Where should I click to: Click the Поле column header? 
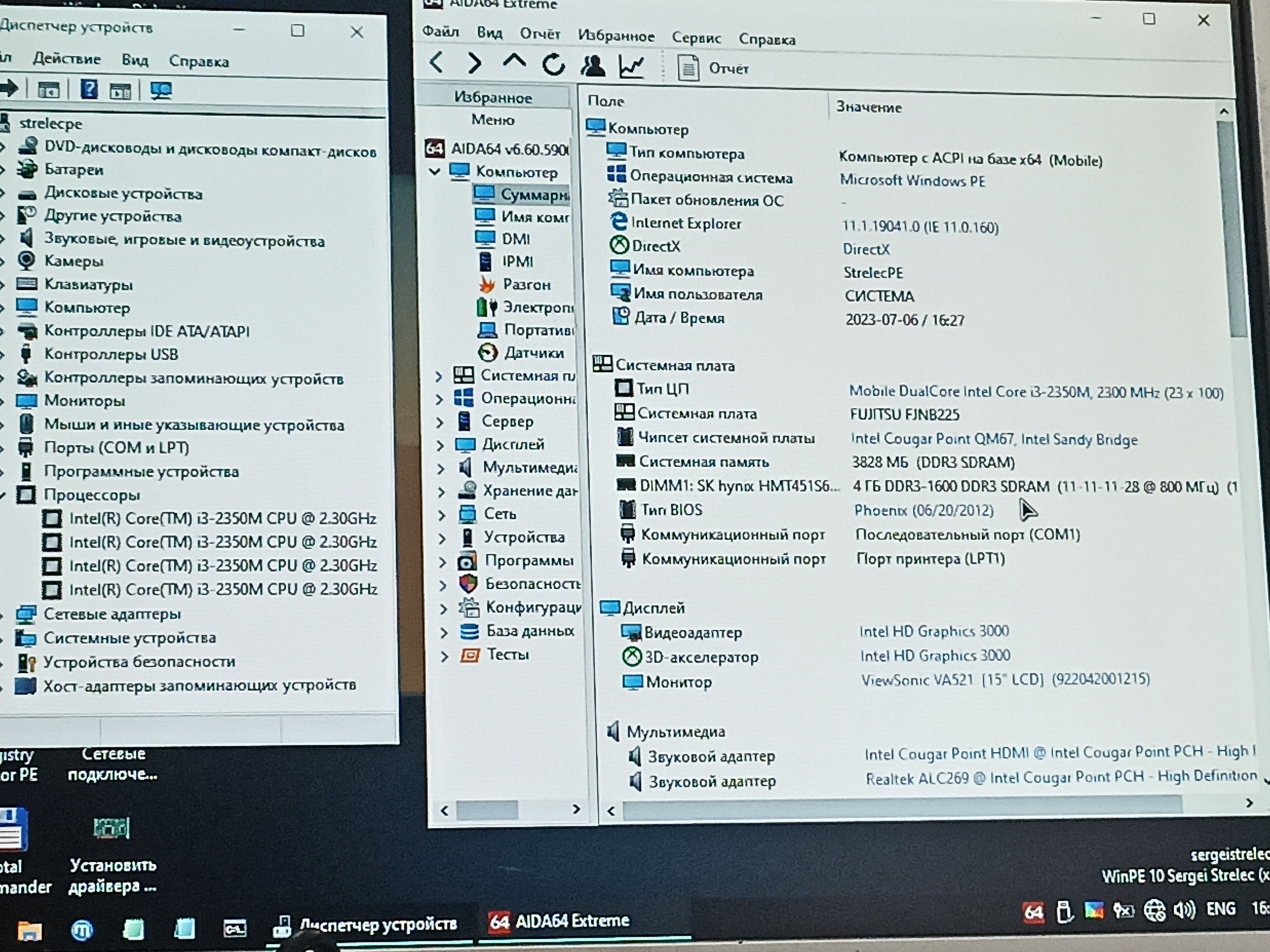pos(606,101)
